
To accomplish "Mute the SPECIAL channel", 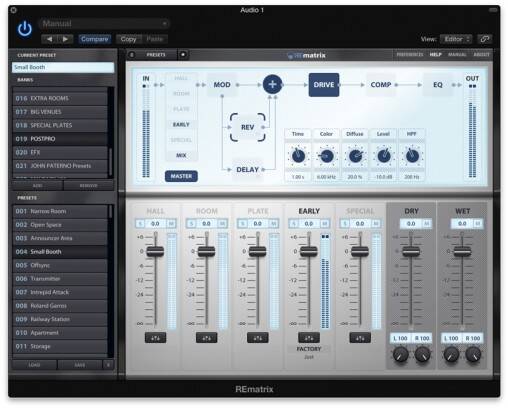I will pos(376,224).
